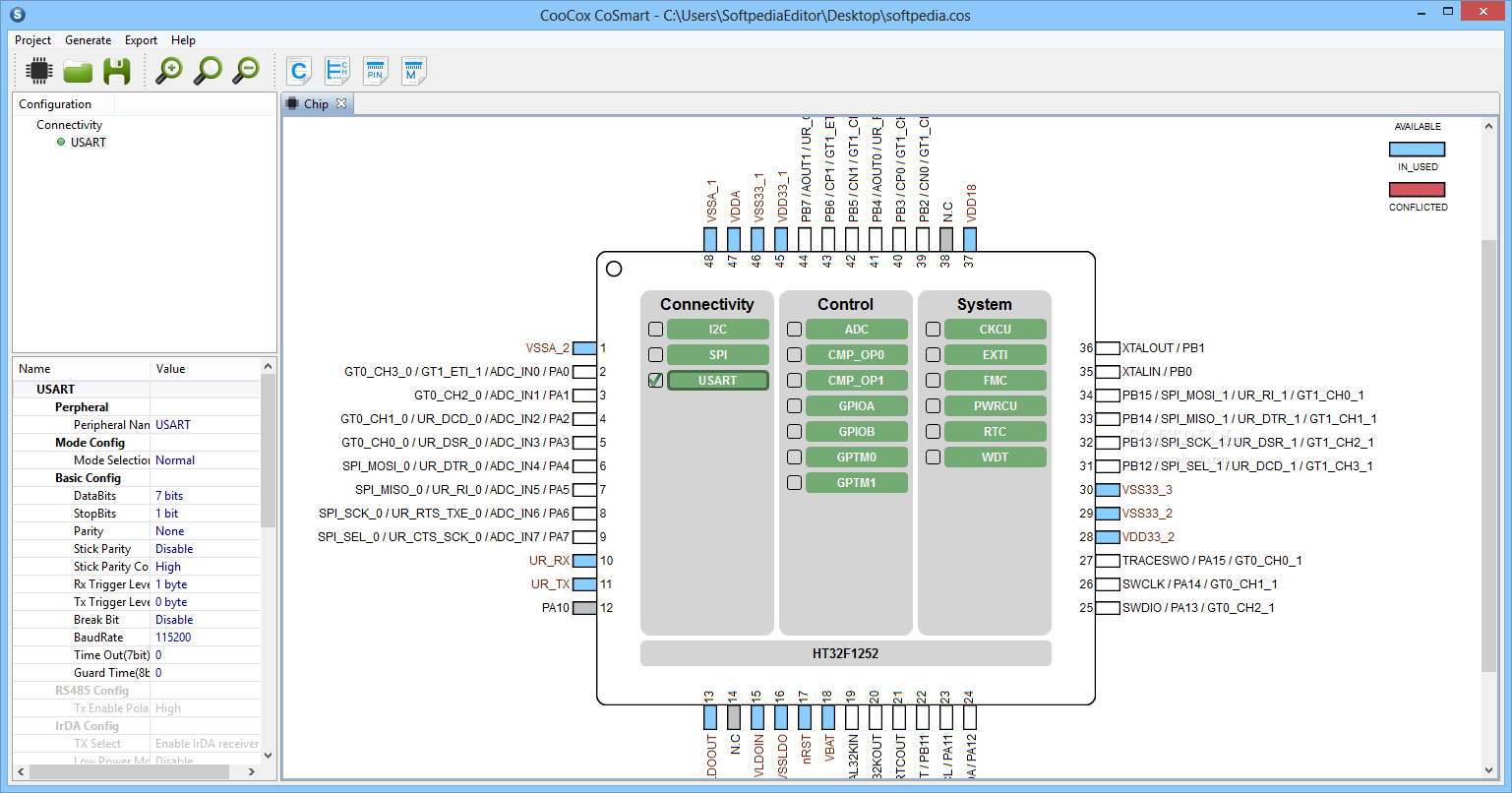Click the pin 2 box for PA0

click(584, 372)
